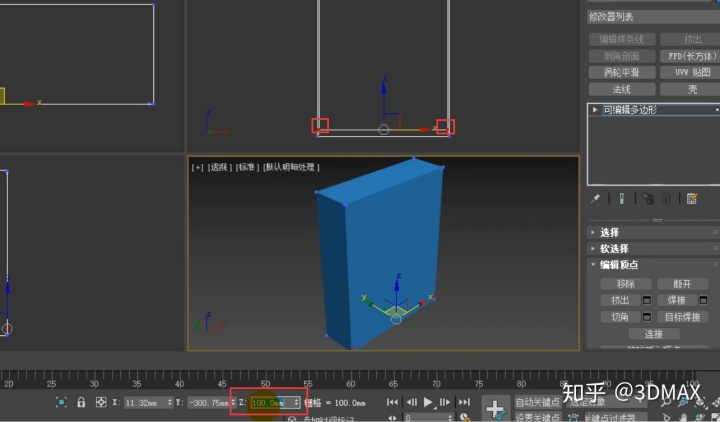Open the configure modifier sets icon

[692, 198]
